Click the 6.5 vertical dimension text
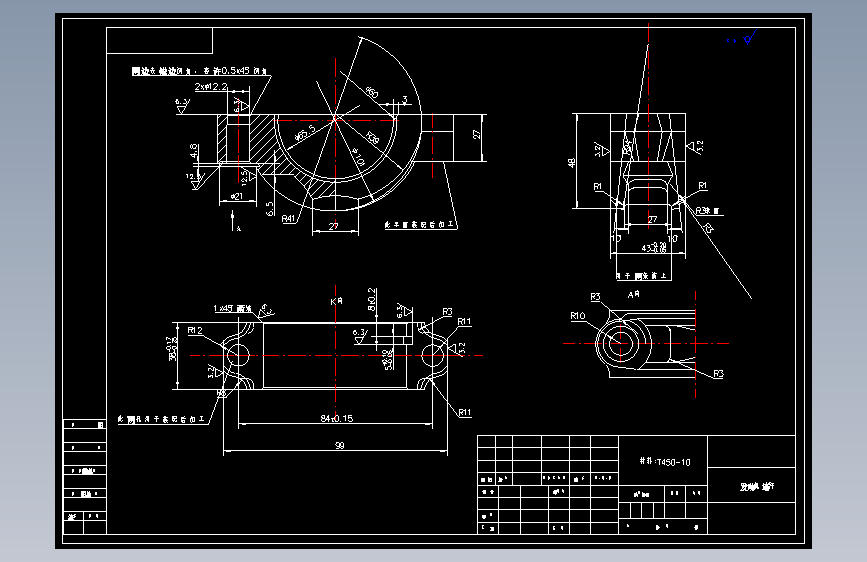867x562 pixels. click(x=270, y=209)
